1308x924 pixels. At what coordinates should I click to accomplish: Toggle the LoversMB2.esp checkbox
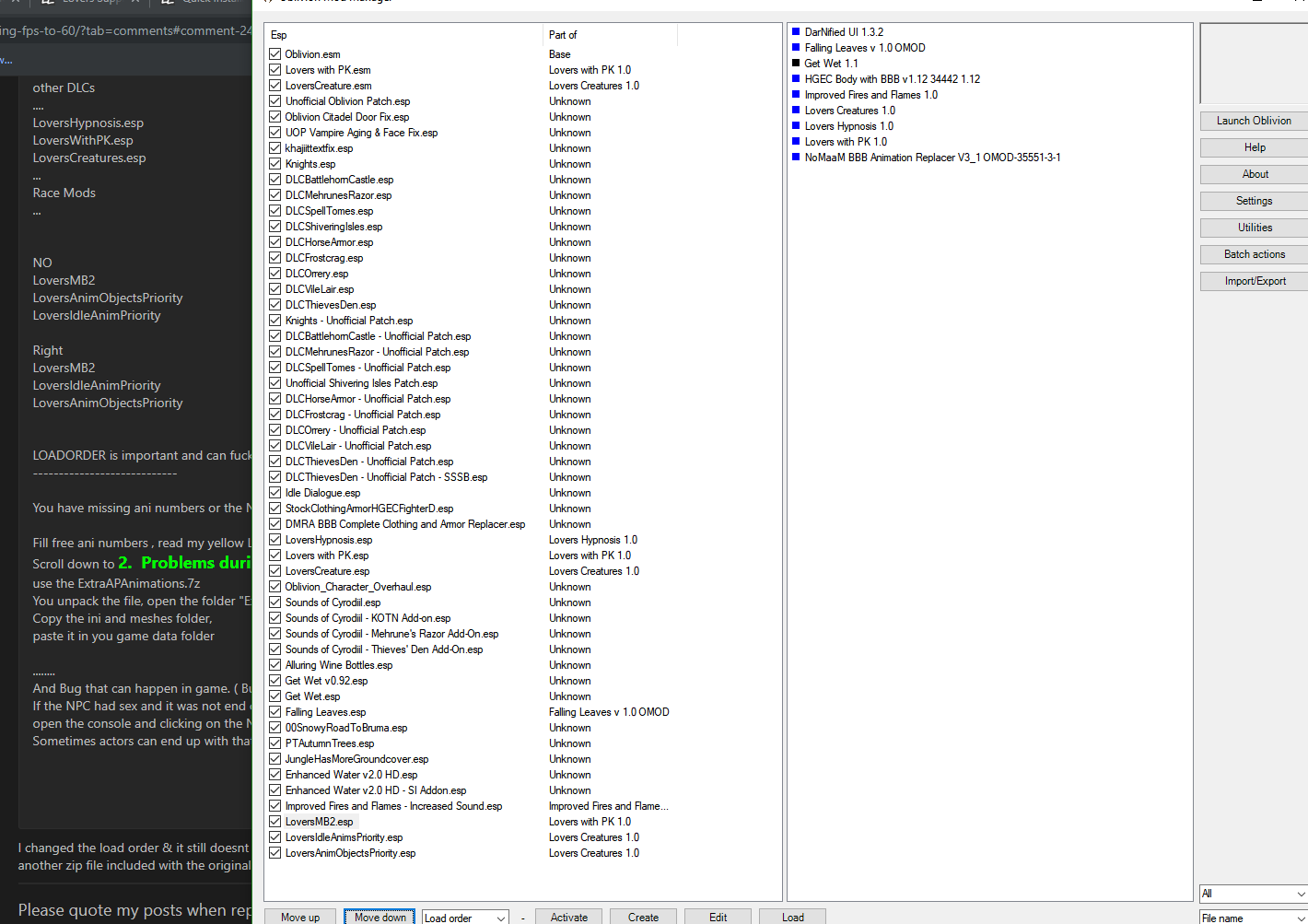(x=275, y=822)
